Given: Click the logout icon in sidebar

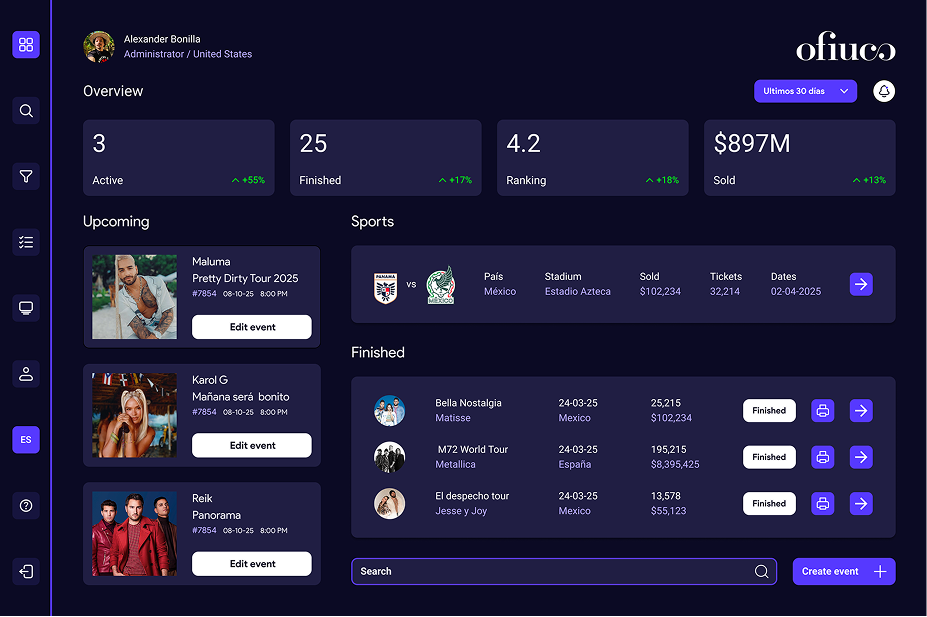Looking at the screenshot, I should pyautogui.click(x=26, y=572).
